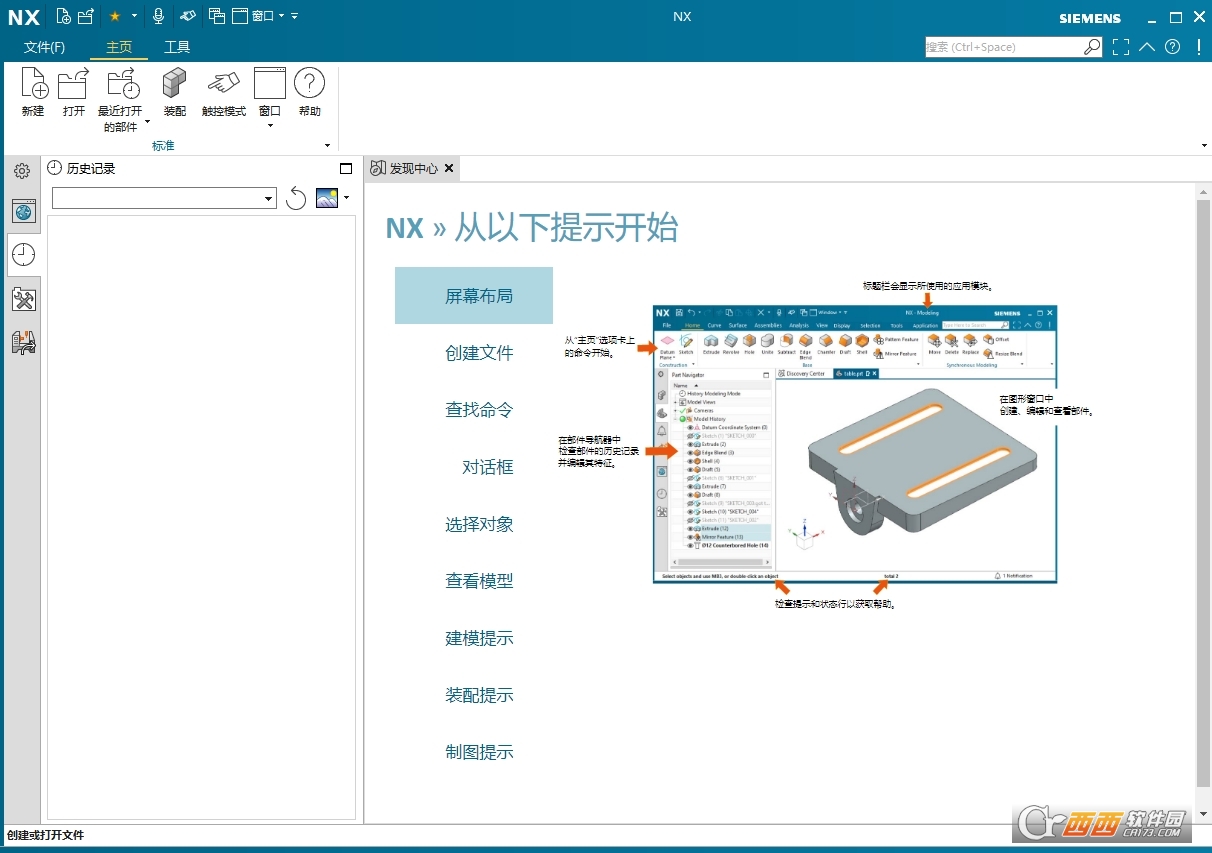
Task: Open the 创建文件 tip
Action: pos(479,353)
